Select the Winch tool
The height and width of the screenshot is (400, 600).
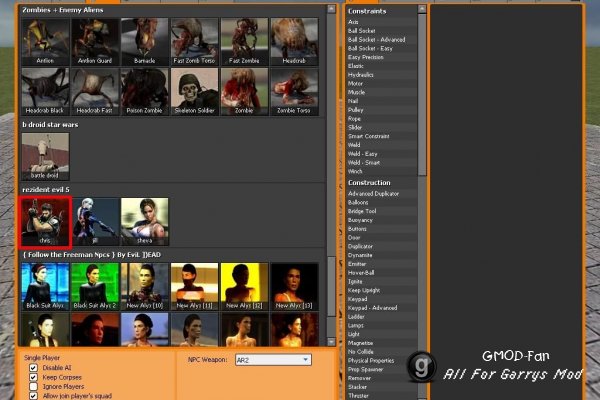[382, 172]
